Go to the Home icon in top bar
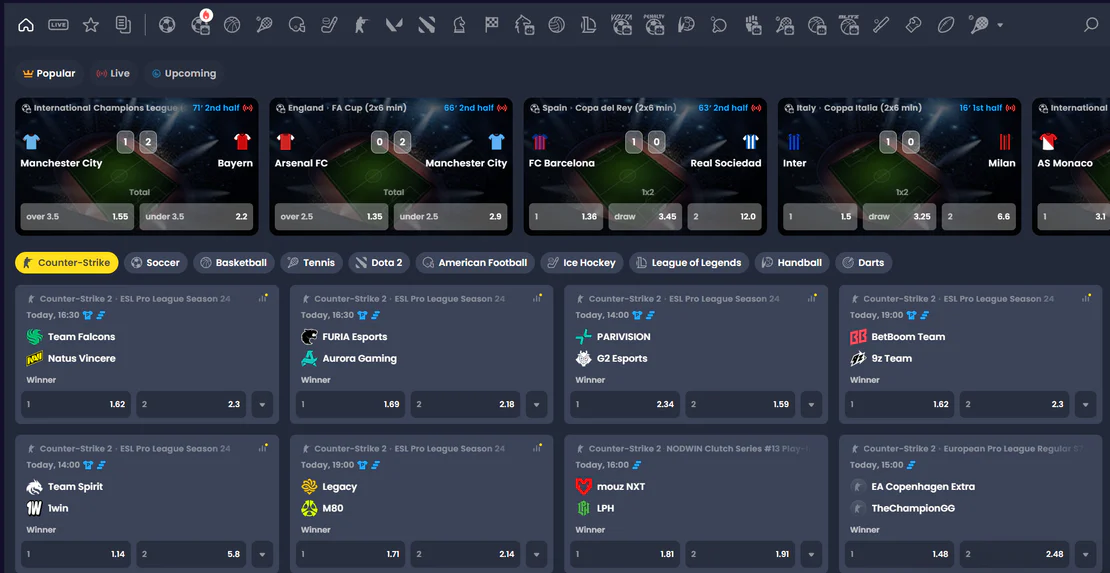The image size is (1110, 573). [25, 25]
